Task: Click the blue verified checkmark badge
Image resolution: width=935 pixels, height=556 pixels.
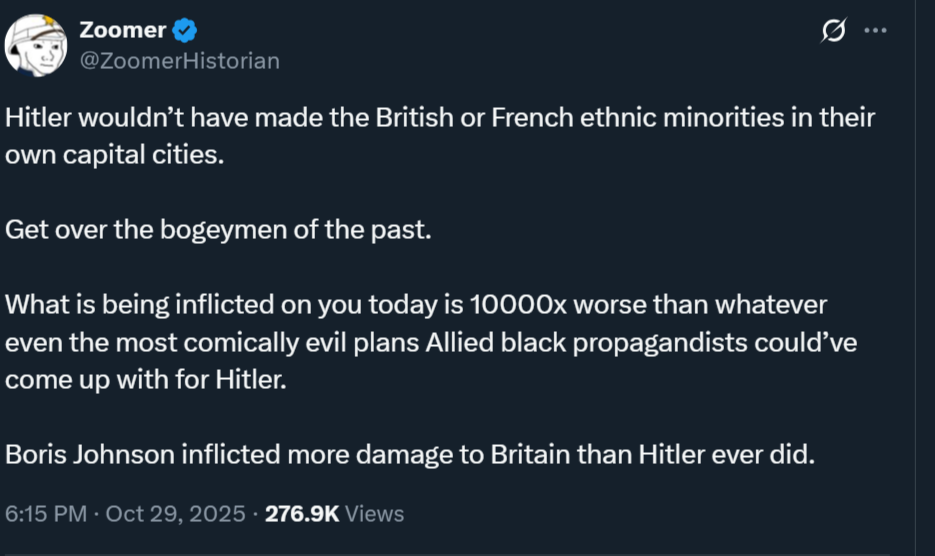Action: (184, 31)
